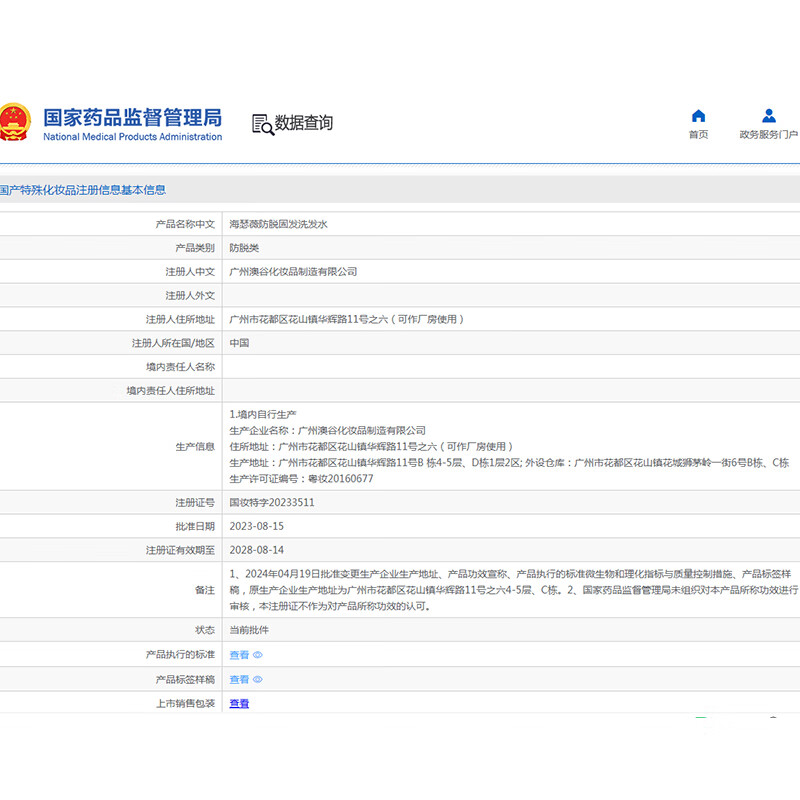Click the 生产信息 field label
Viewport: 800px width, 800px height.
pos(195,446)
